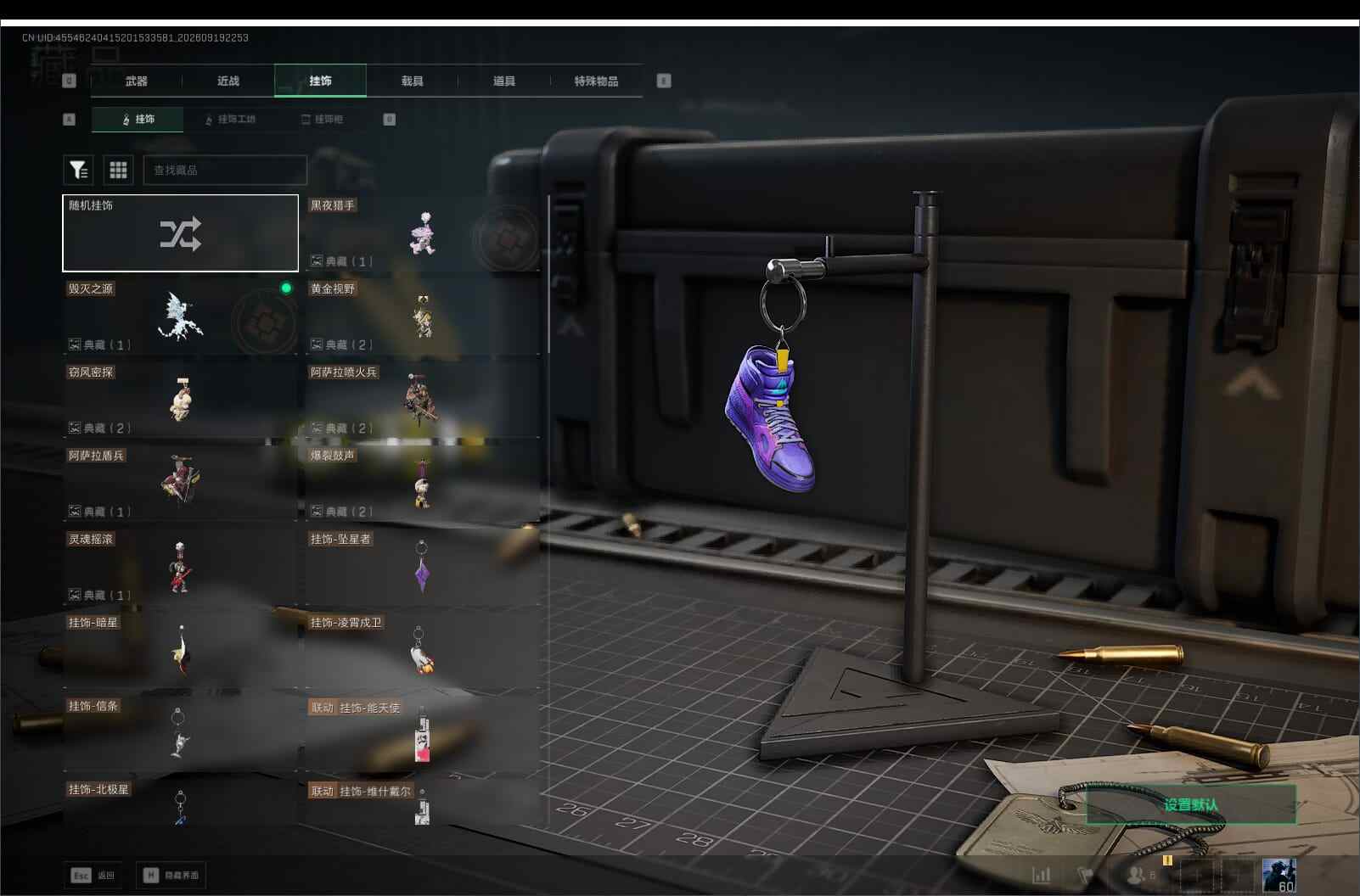Click the E next-category key hint
Screen dimensions: 1360x896
point(664,81)
